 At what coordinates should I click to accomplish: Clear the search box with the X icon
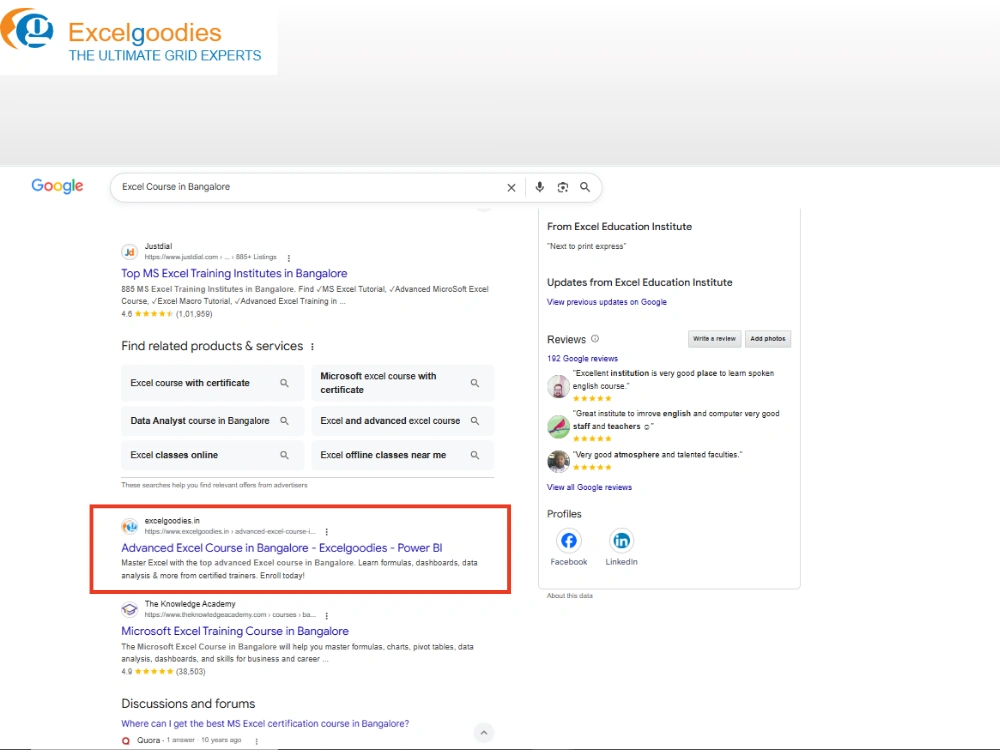[x=511, y=188]
